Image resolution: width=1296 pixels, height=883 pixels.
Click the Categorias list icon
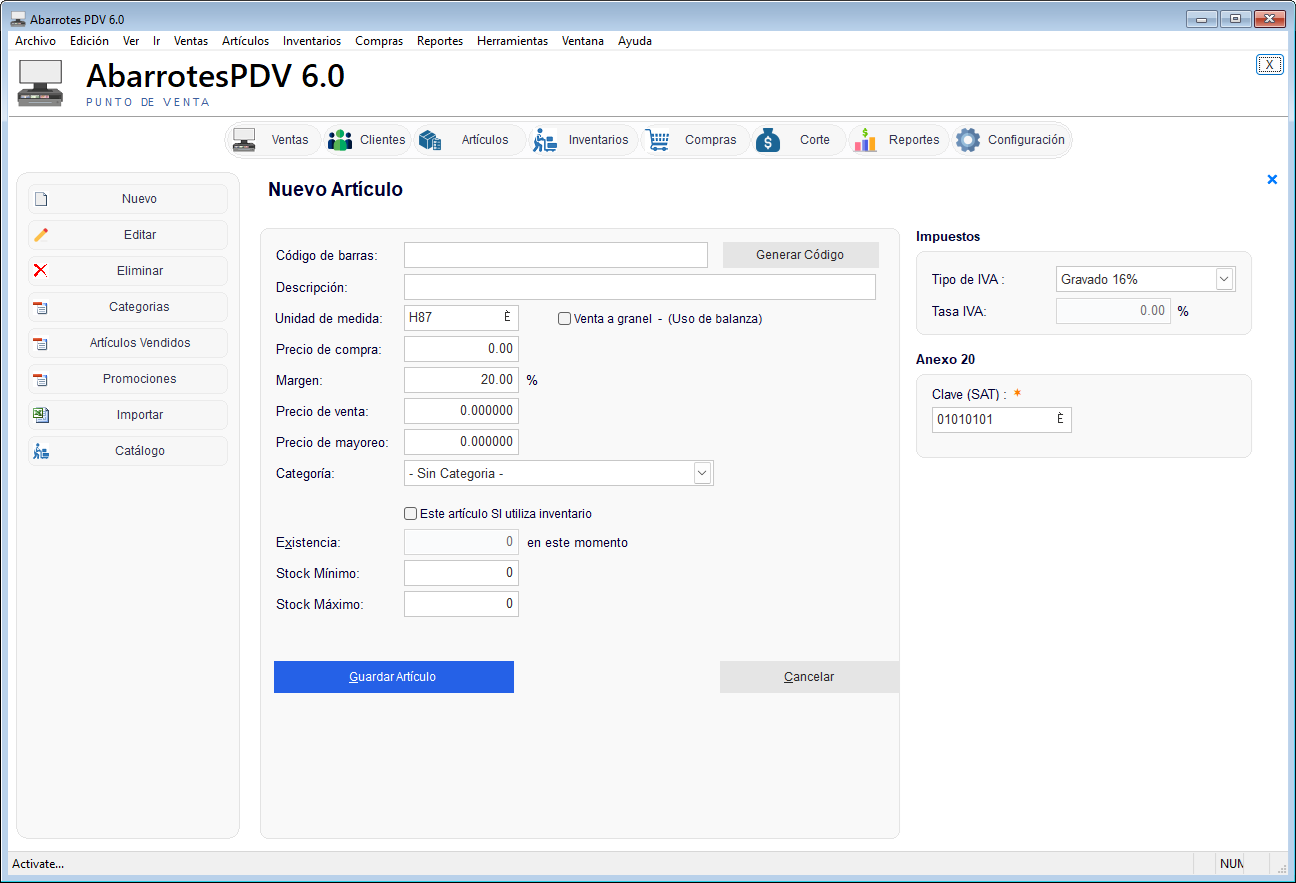41,307
